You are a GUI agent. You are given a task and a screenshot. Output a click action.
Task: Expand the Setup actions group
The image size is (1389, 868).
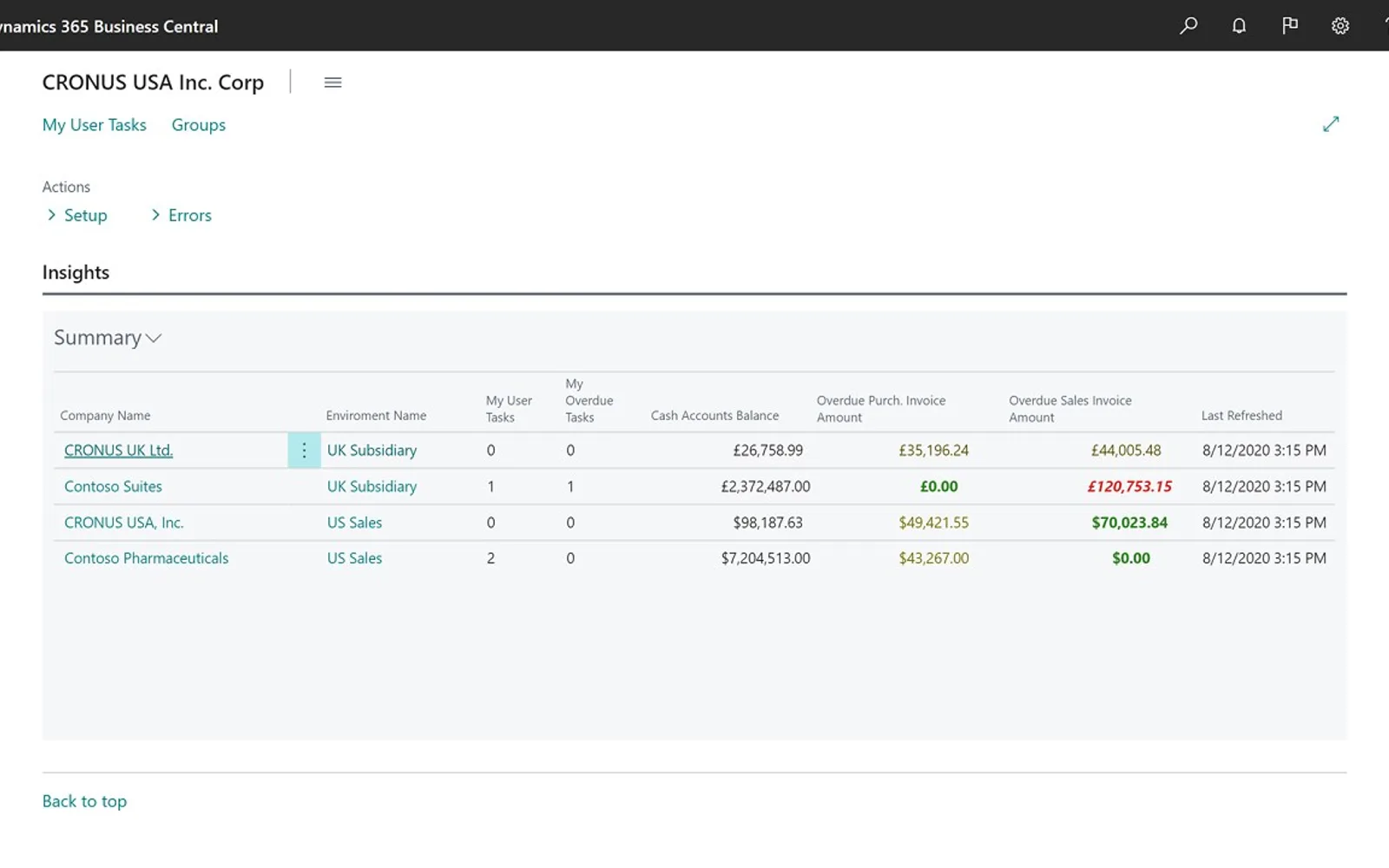coord(77,215)
